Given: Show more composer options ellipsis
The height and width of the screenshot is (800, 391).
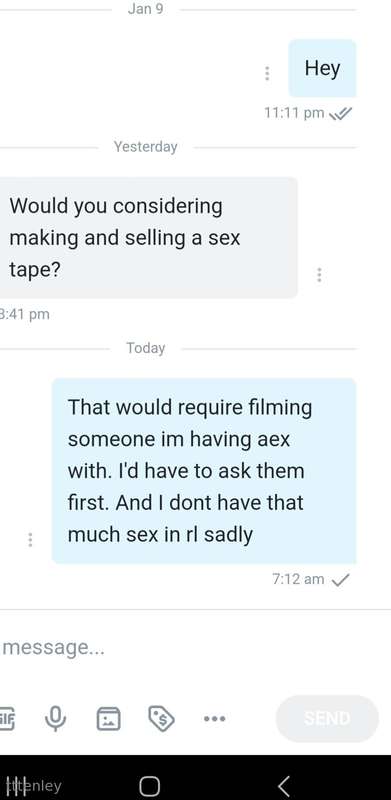Looking at the screenshot, I should pyautogui.click(x=214, y=719).
